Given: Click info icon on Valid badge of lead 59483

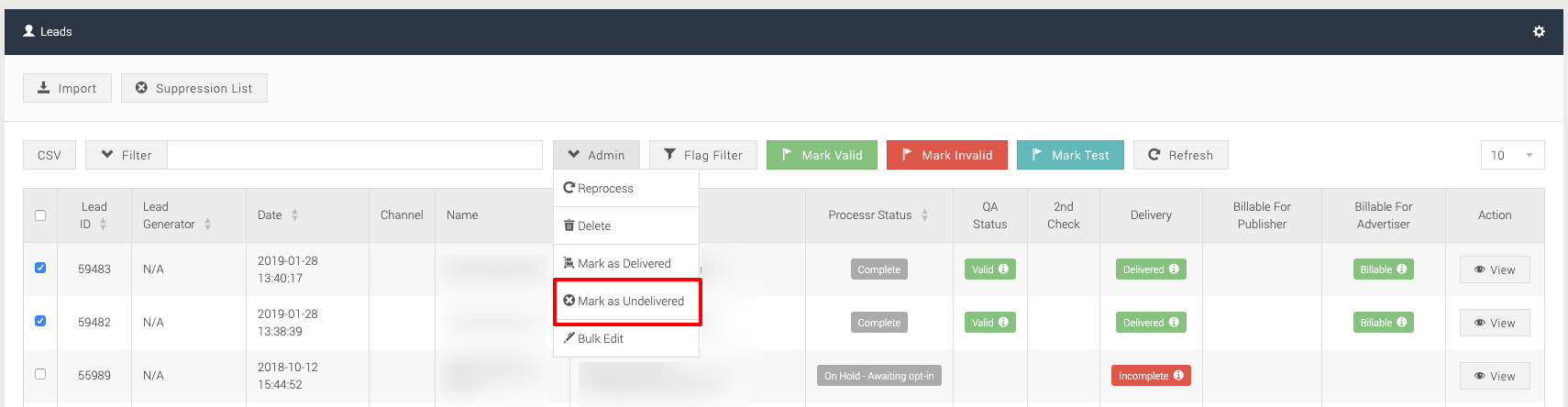Looking at the screenshot, I should 1003,269.
